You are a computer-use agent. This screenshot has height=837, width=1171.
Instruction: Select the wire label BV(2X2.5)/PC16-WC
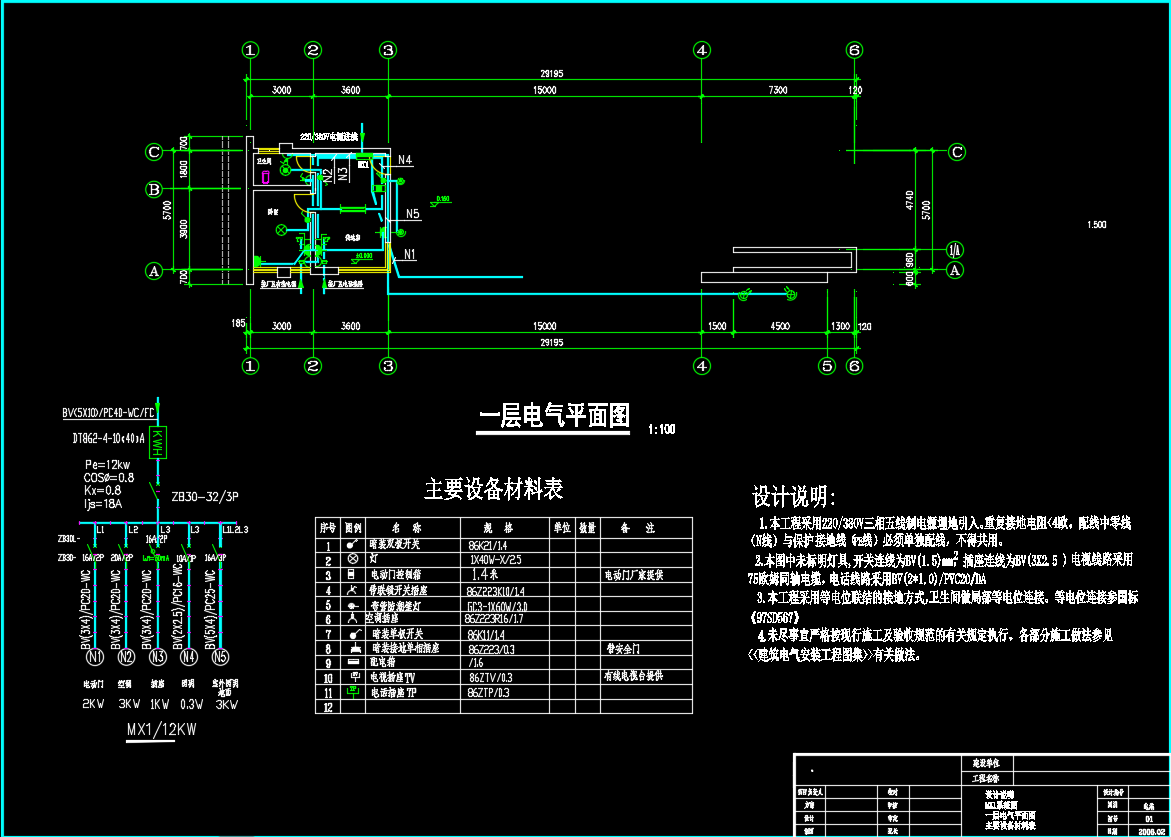coord(178,606)
